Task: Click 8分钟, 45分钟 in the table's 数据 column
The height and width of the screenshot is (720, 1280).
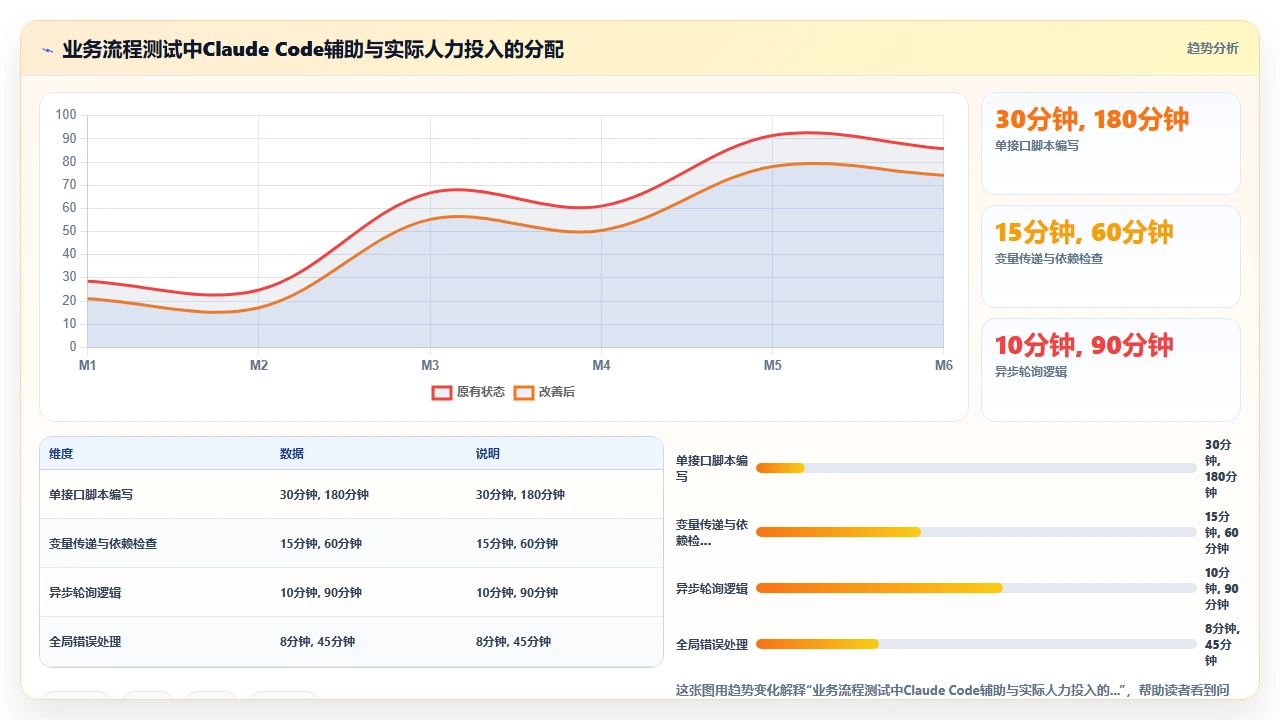Action: 317,642
